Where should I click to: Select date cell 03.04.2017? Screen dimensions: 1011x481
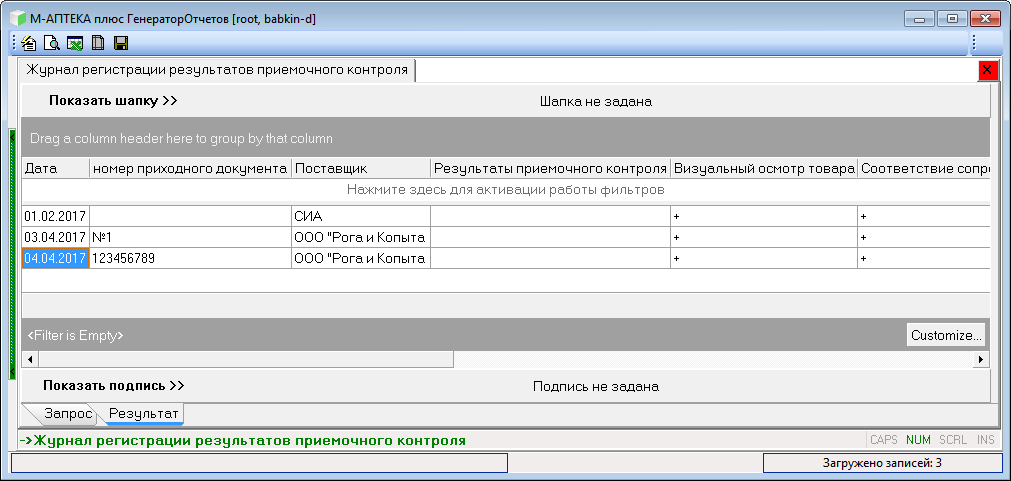[55, 237]
